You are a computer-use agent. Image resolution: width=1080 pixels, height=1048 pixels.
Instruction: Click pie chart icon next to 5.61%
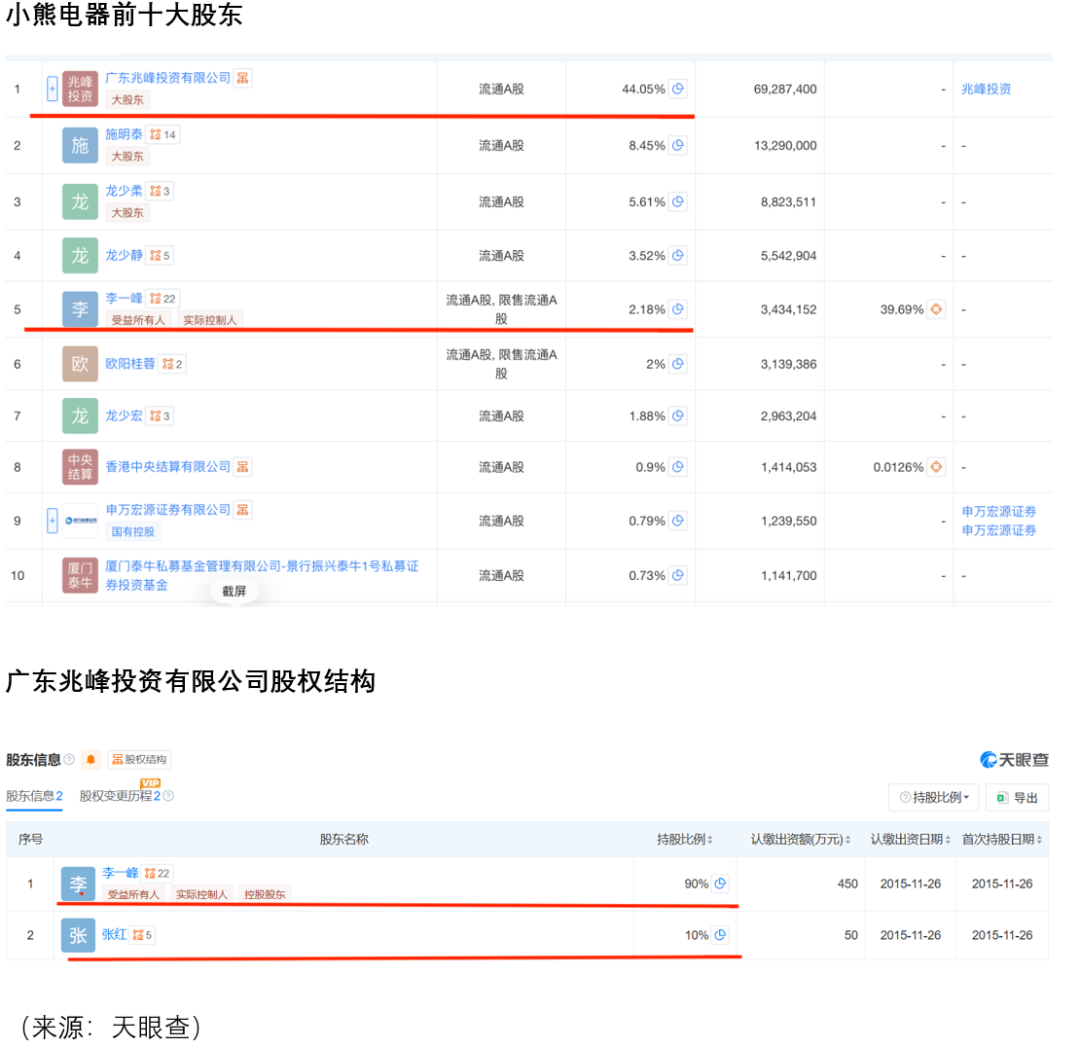tap(678, 202)
